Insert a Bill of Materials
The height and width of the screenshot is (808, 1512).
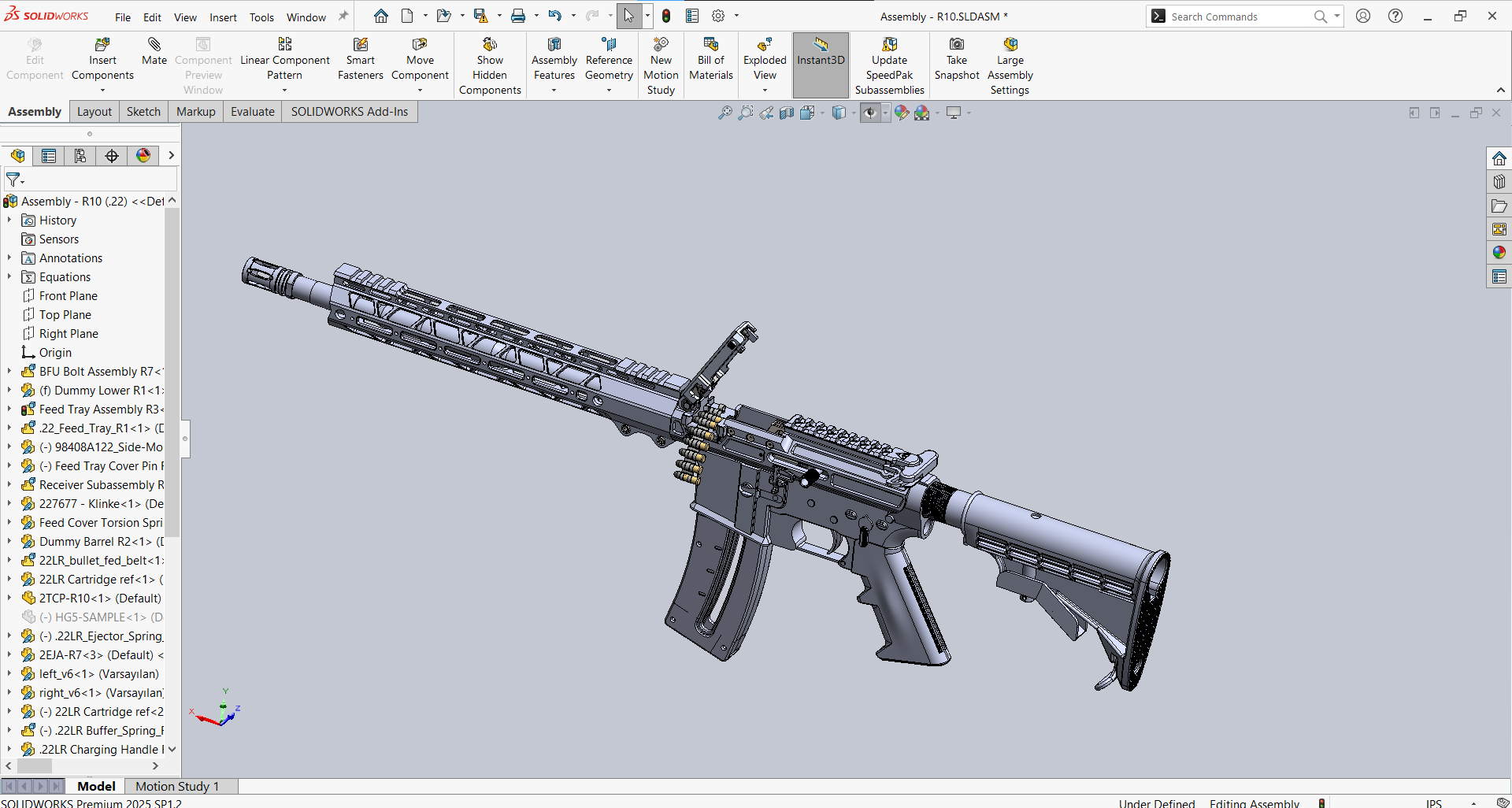[x=711, y=60]
